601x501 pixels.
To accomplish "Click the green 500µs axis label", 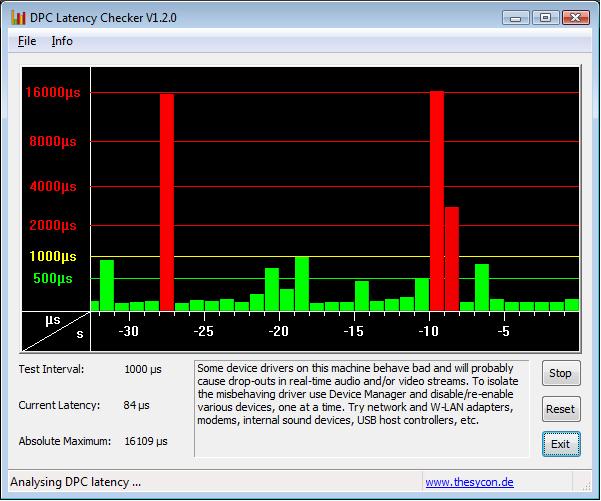I will 53,278.
